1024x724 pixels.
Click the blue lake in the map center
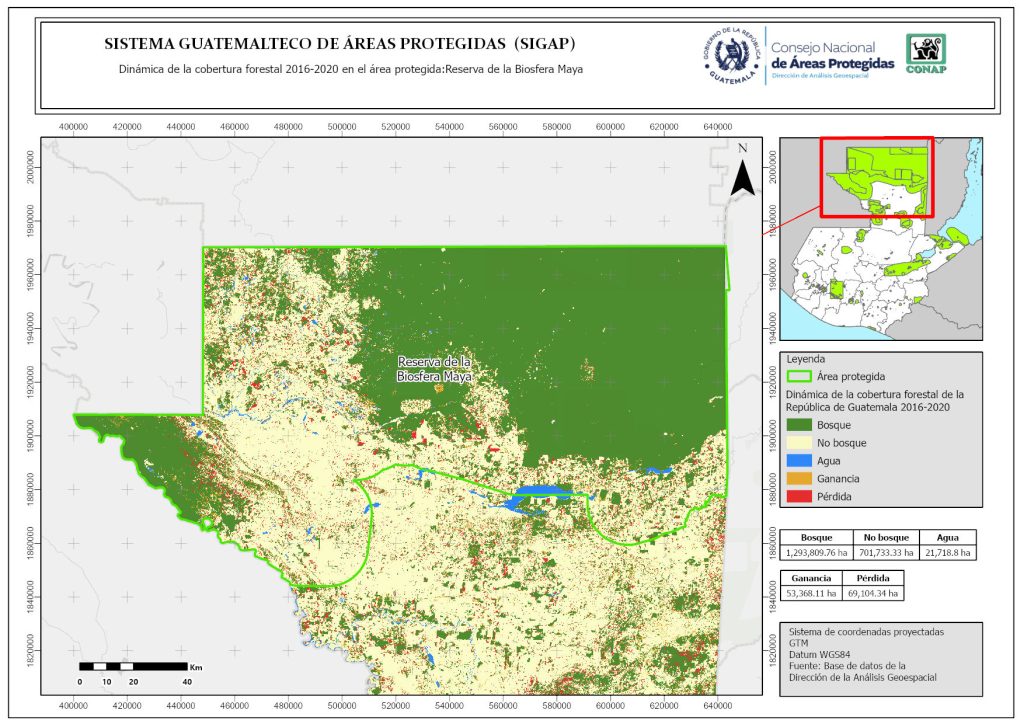point(540,494)
